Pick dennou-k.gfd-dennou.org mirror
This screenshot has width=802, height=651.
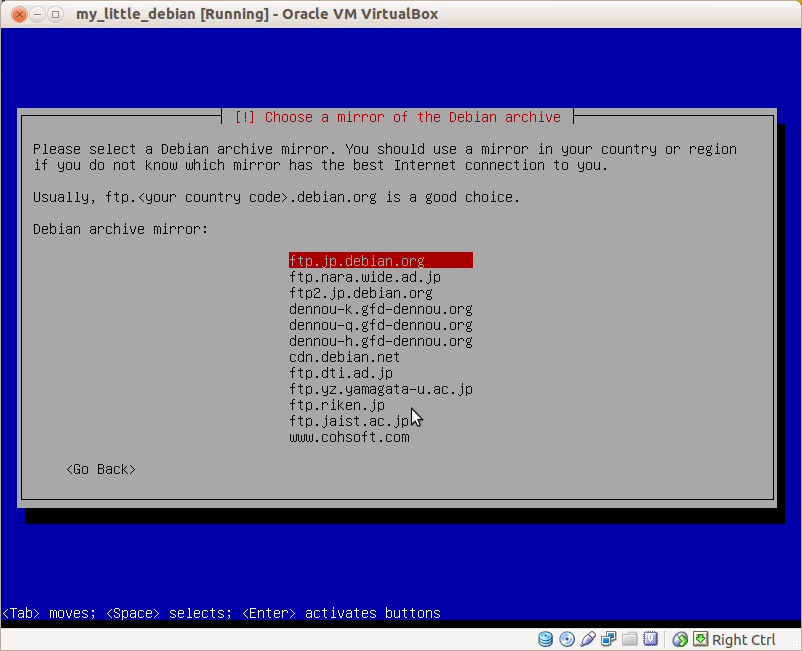(381, 309)
